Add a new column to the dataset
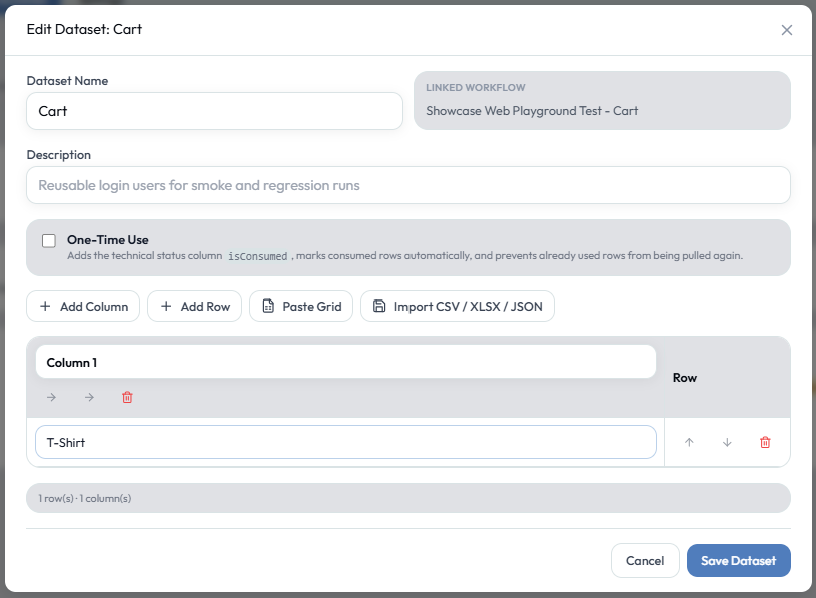 [83, 307]
